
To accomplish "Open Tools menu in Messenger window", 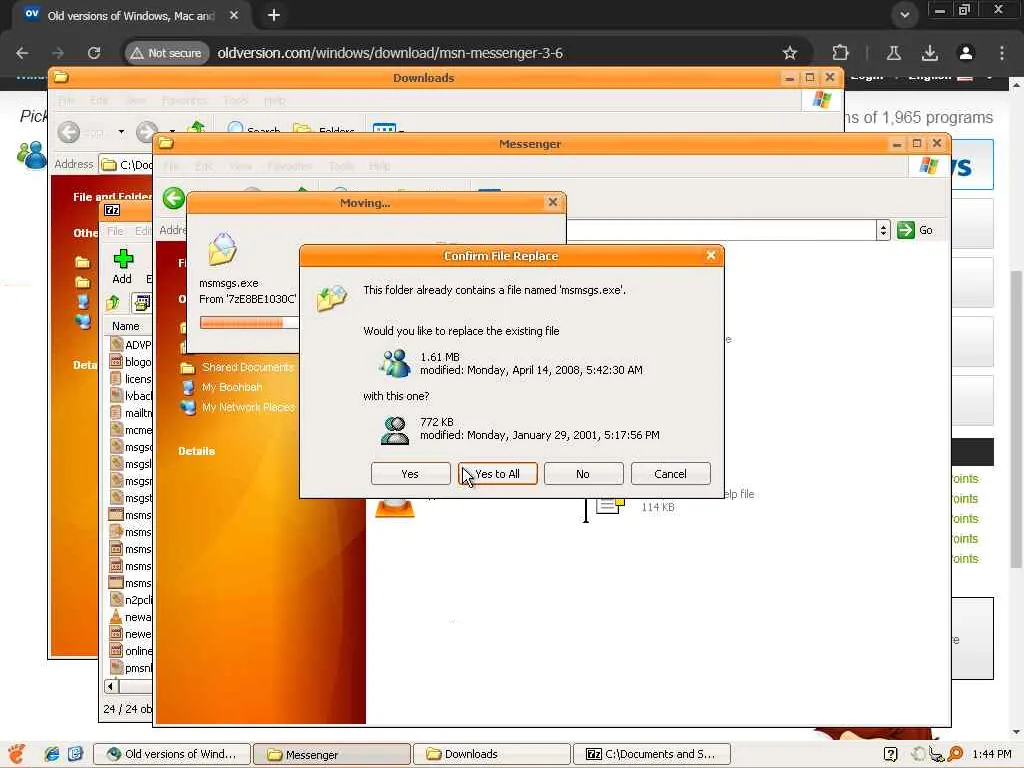I will [341, 167].
